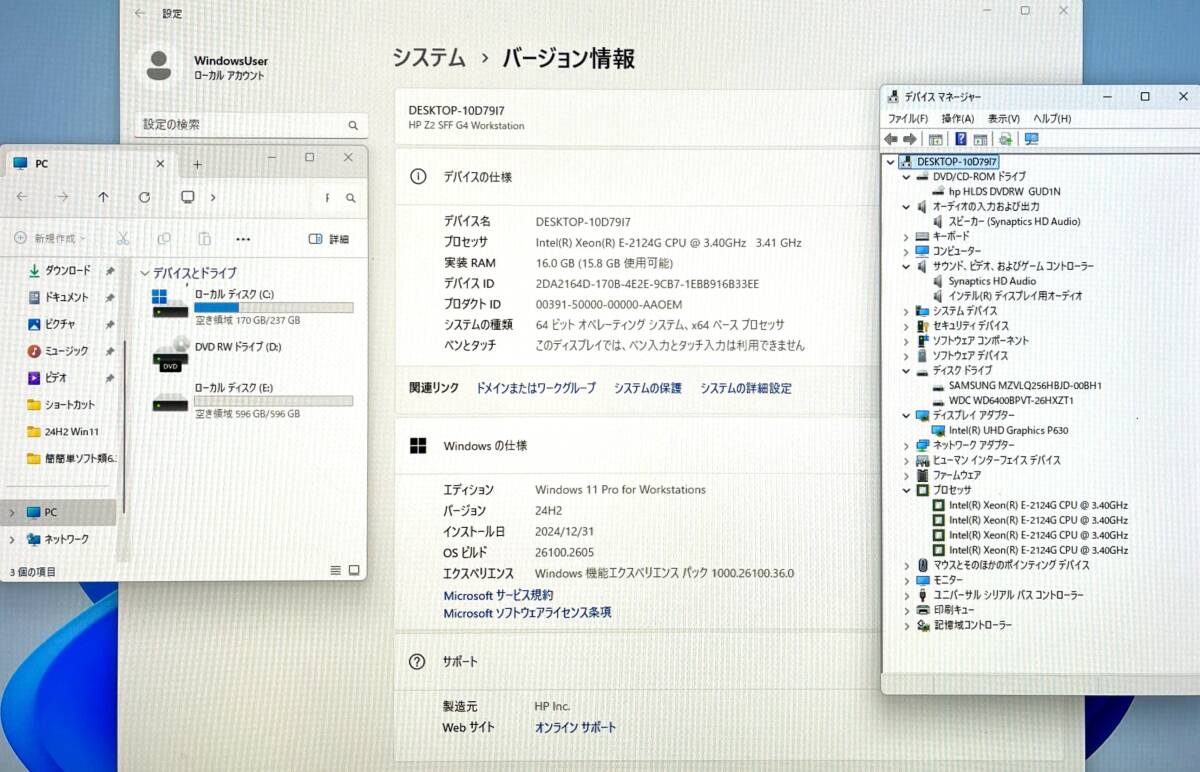Click the copy icon in Explorer toolbar
The width and height of the screenshot is (1200, 772).
coord(164,239)
